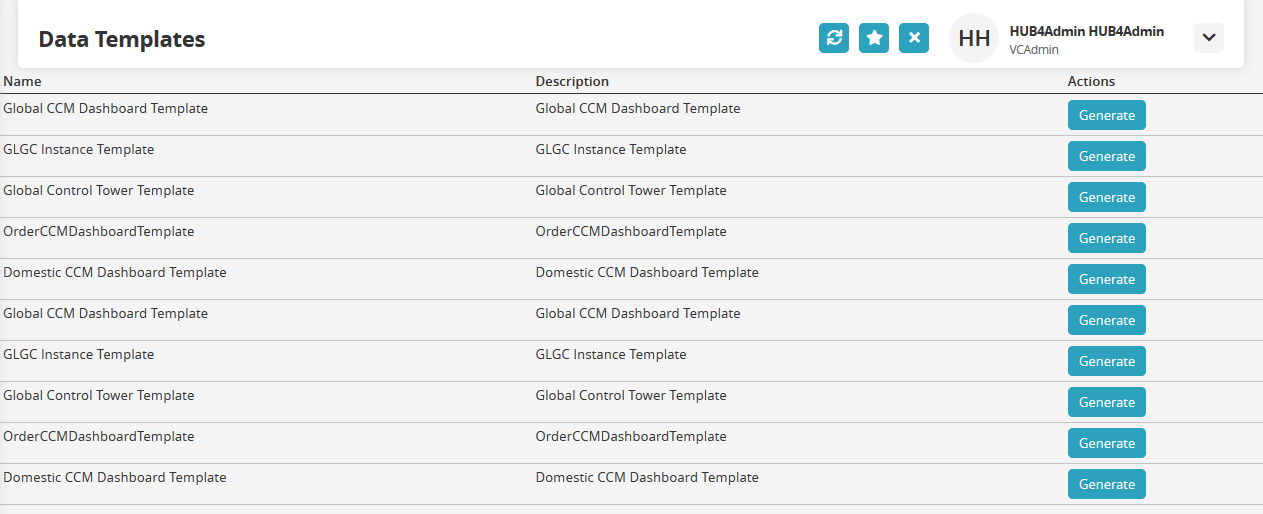Generate the first OrderCCMDashboardTemplate entry

(1107, 238)
